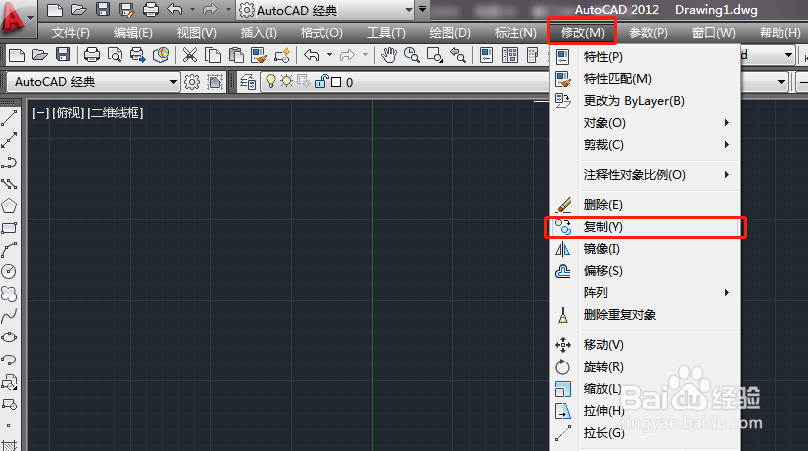Open the Layer Properties Manager icon

click(248, 82)
